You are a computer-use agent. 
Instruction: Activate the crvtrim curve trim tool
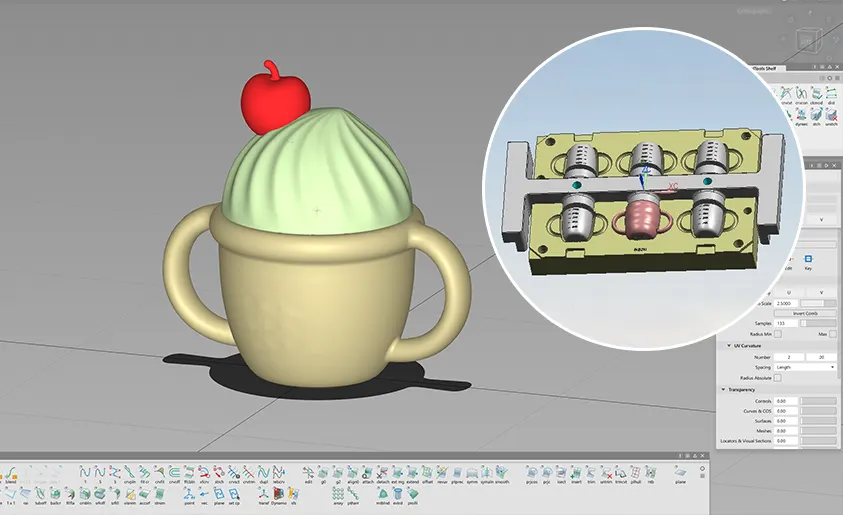[x=249, y=475]
